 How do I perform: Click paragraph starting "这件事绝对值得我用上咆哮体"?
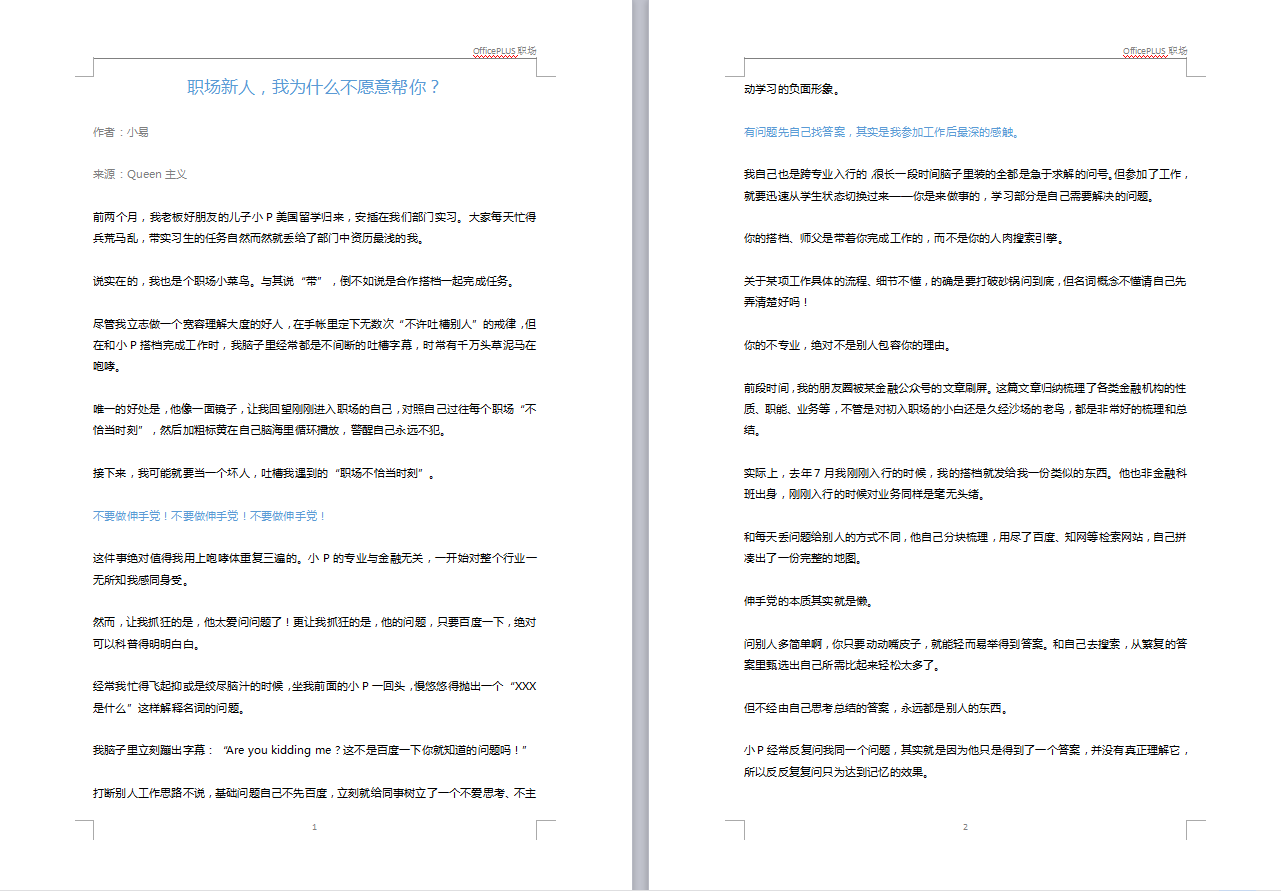(x=314, y=569)
